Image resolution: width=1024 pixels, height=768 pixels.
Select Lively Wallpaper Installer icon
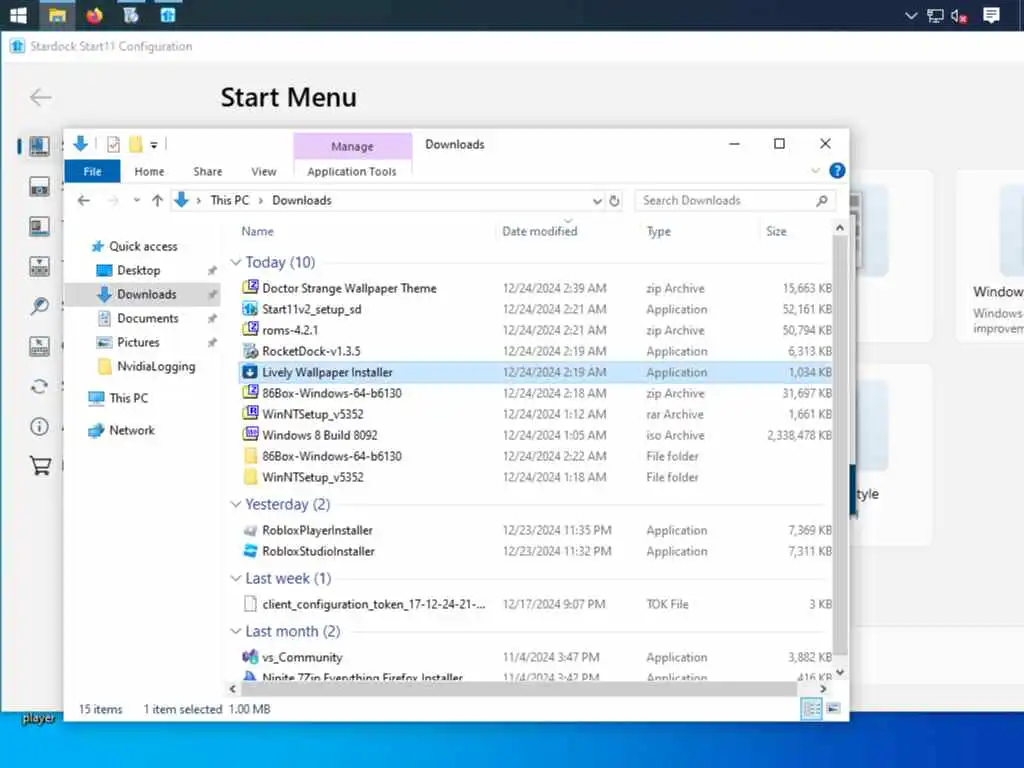(250, 372)
